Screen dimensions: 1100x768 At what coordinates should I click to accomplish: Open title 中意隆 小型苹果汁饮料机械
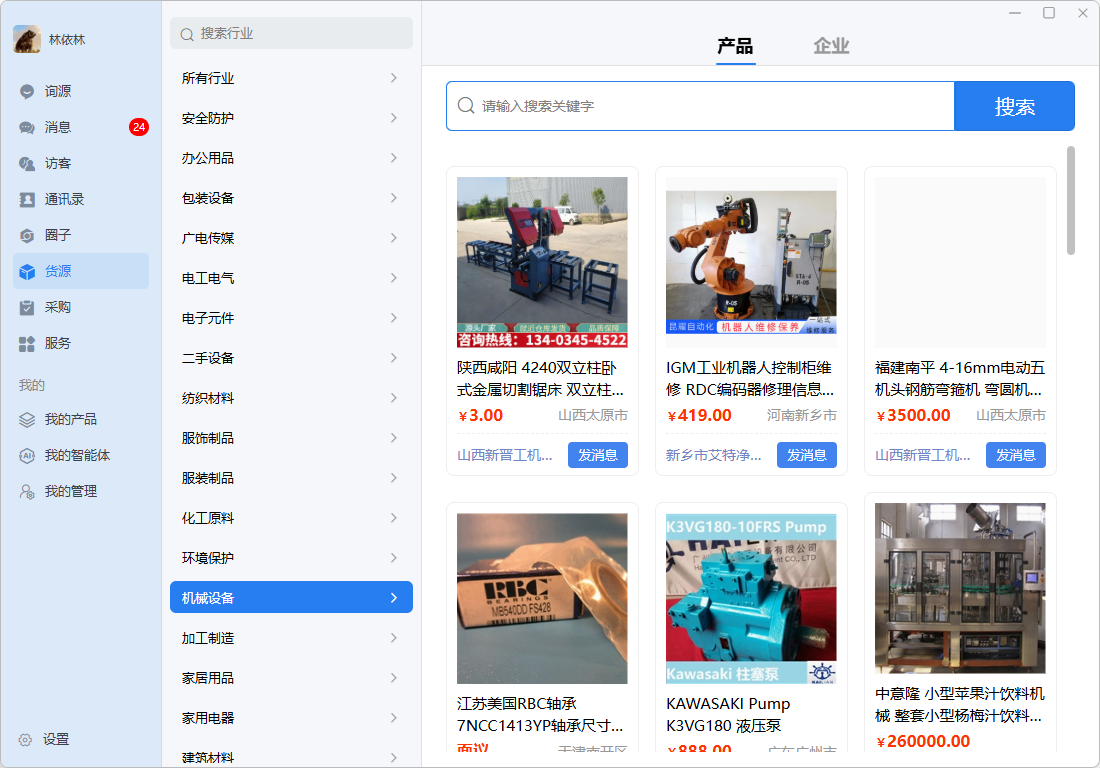960,705
